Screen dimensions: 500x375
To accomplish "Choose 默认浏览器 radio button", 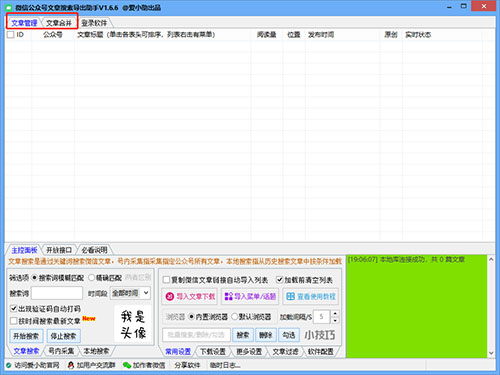I will pos(235,317).
